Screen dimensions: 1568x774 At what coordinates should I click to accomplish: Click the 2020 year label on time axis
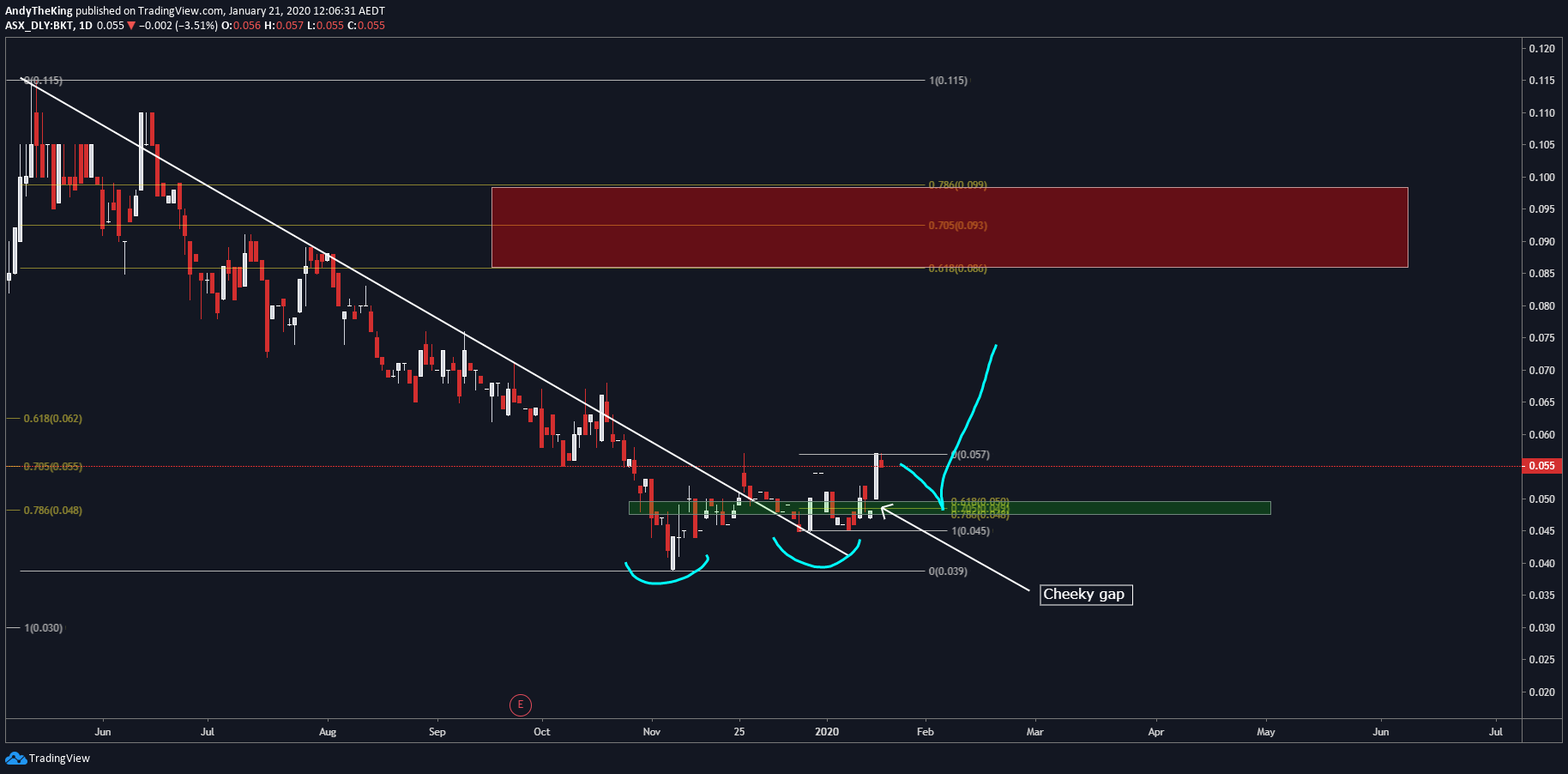point(827,732)
